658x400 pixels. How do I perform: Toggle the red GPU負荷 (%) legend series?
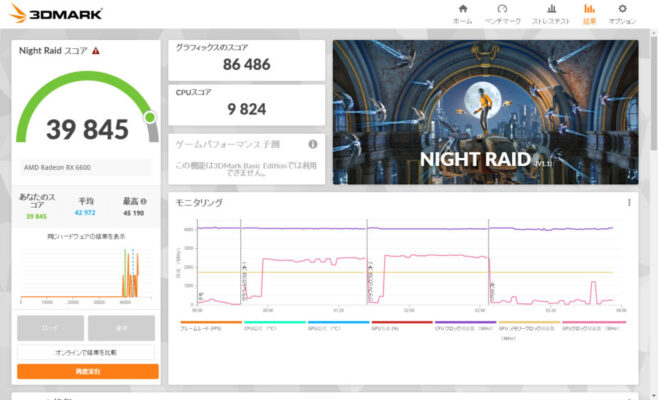point(402,326)
